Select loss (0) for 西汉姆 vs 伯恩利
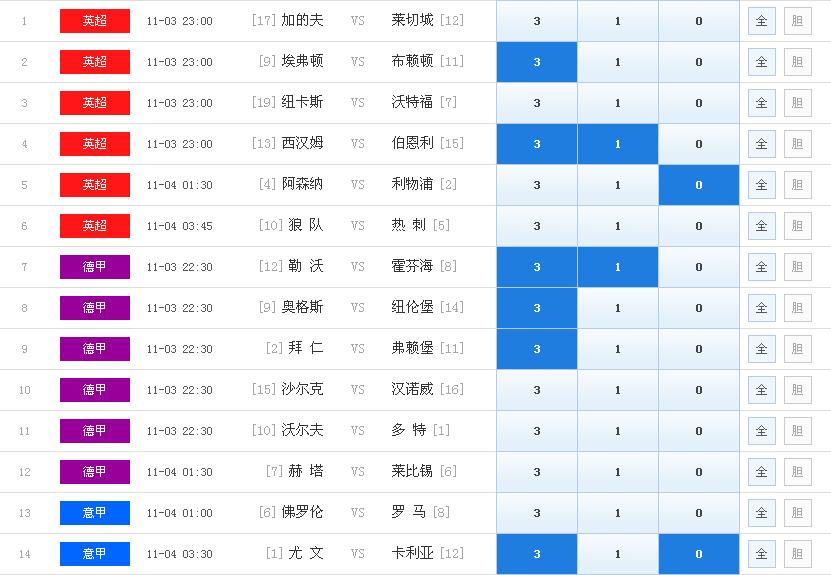831x575 pixels. click(x=699, y=144)
